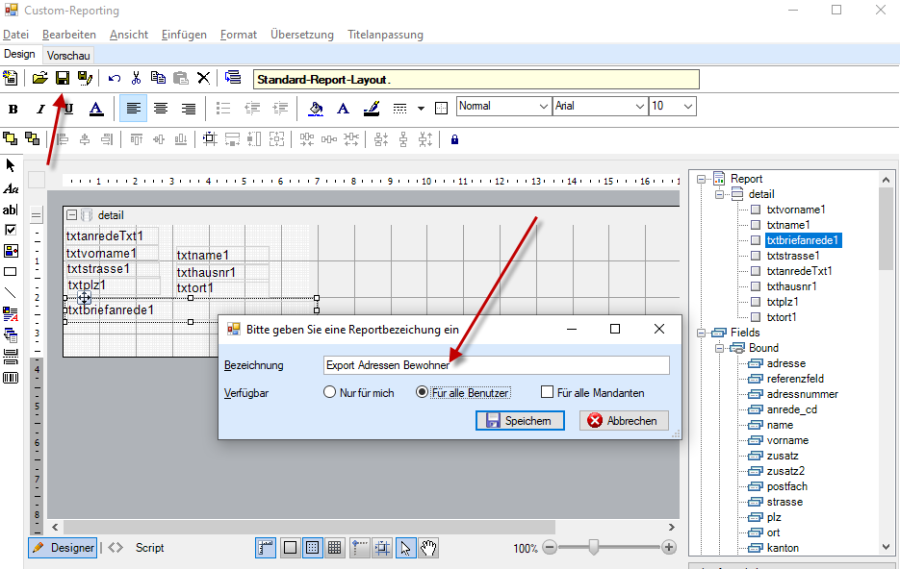Click the hand pan tool icon
This screenshot has height=569, width=900.
pyautogui.click(x=428, y=548)
